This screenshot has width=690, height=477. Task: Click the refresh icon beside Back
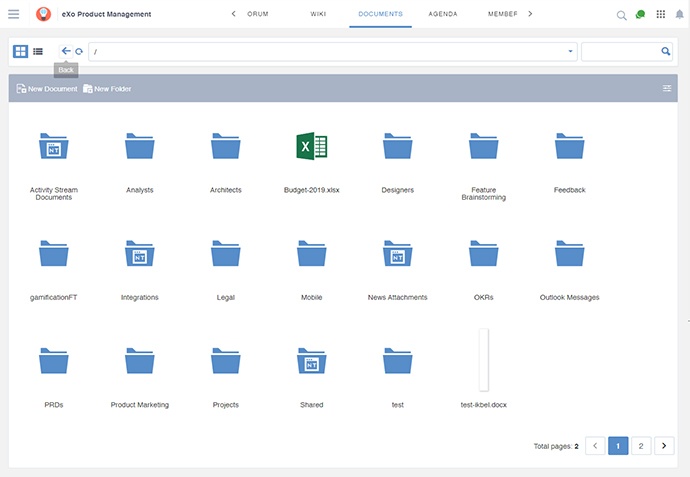click(x=79, y=51)
